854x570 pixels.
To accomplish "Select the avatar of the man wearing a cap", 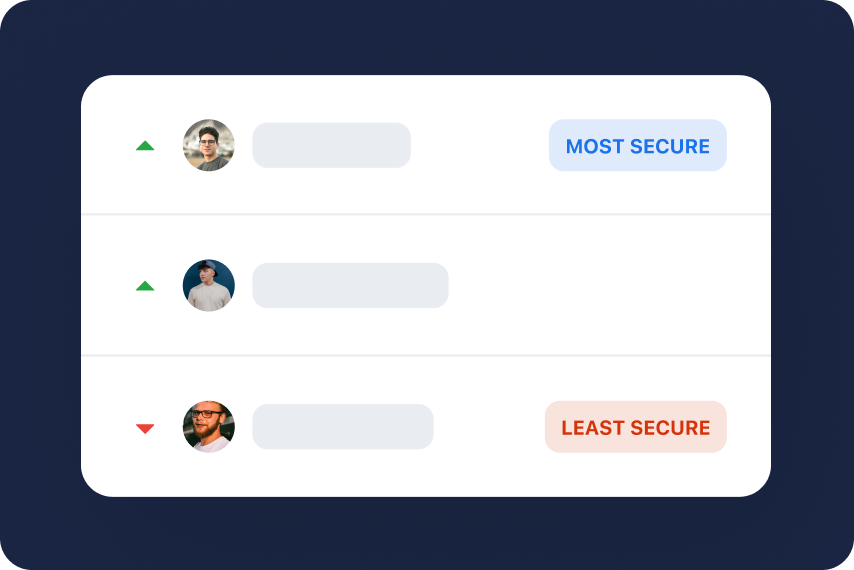I will click(209, 286).
